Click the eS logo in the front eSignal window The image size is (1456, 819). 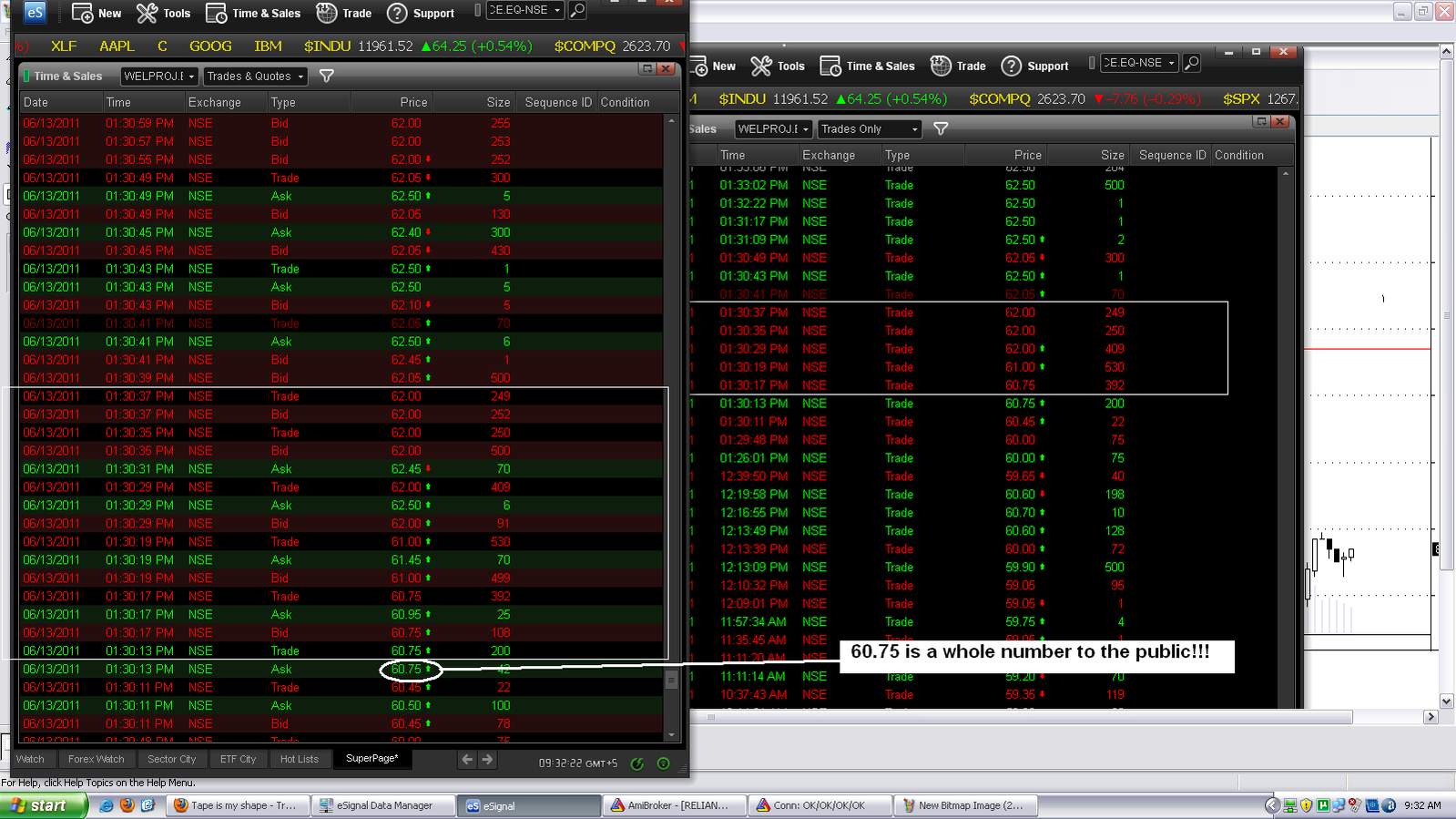[34, 12]
